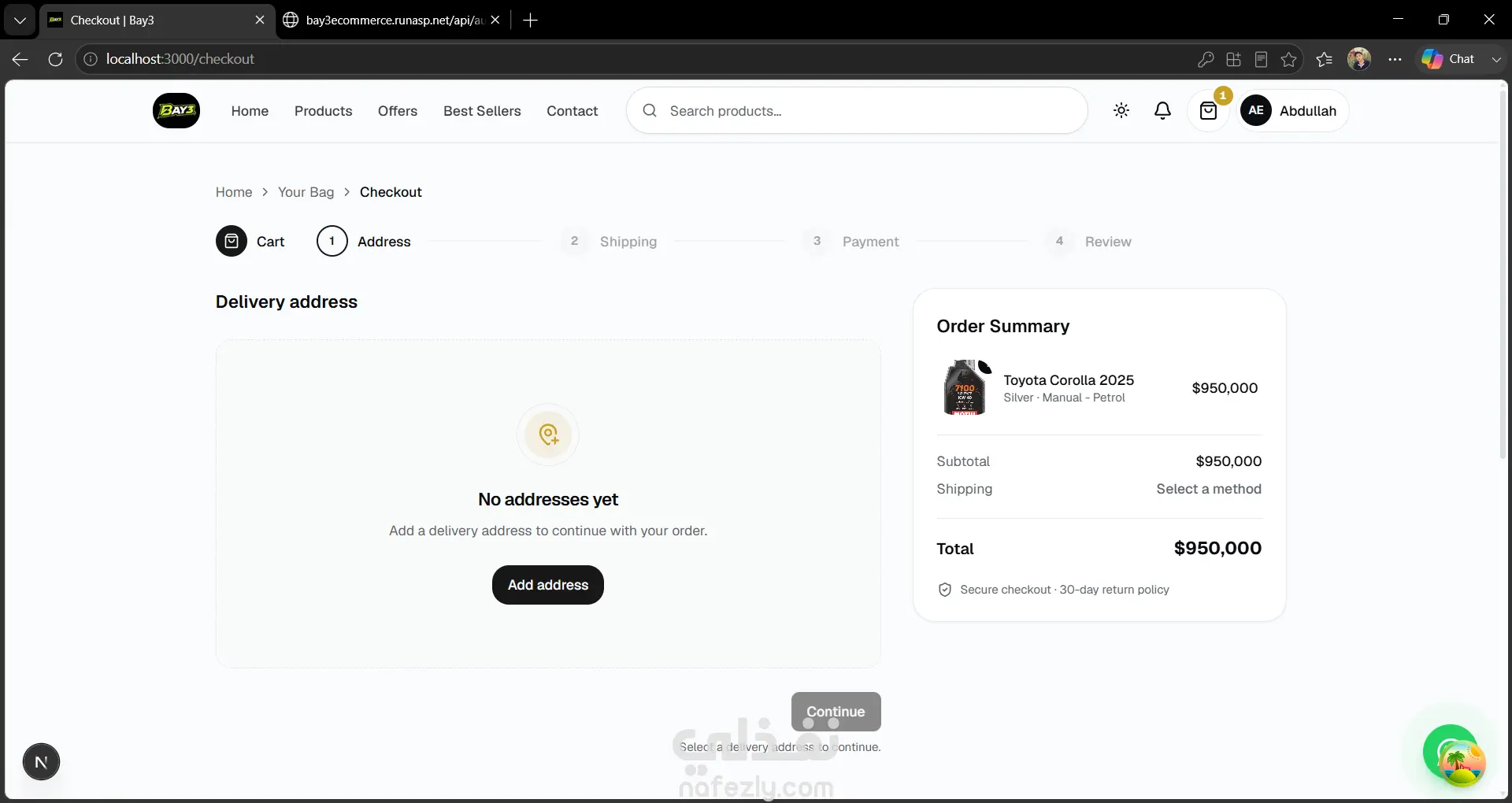Image resolution: width=1512 pixels, height=803 pixels.
Task: Open the browser Settings and more menu
Action: (1395, 59)
